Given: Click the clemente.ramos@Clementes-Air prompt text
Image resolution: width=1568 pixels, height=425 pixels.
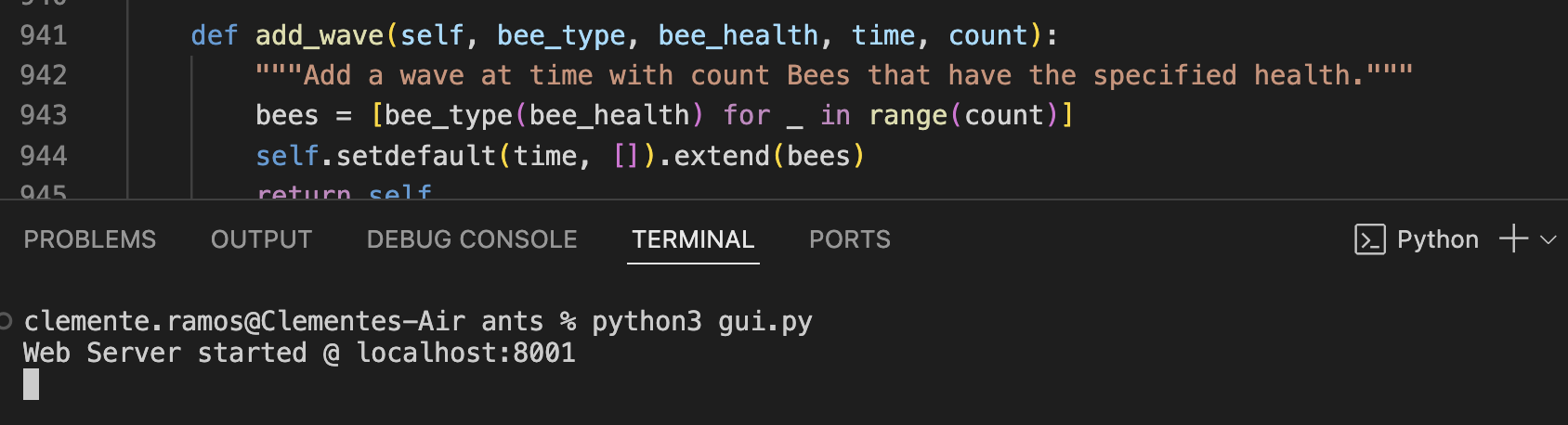Looking at the screenshot, I should click(244, 321).
